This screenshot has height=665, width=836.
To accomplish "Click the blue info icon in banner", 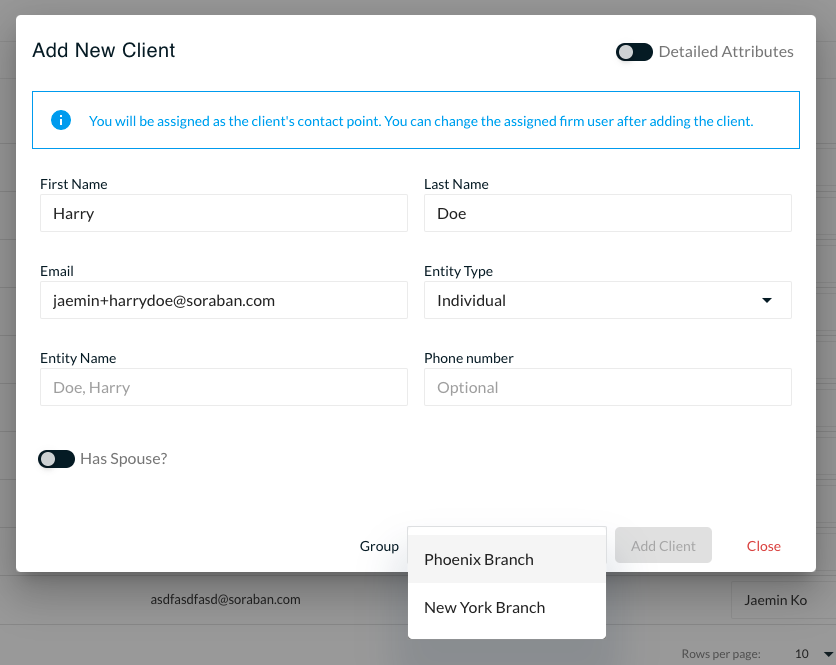I will (x=61, y=120).
